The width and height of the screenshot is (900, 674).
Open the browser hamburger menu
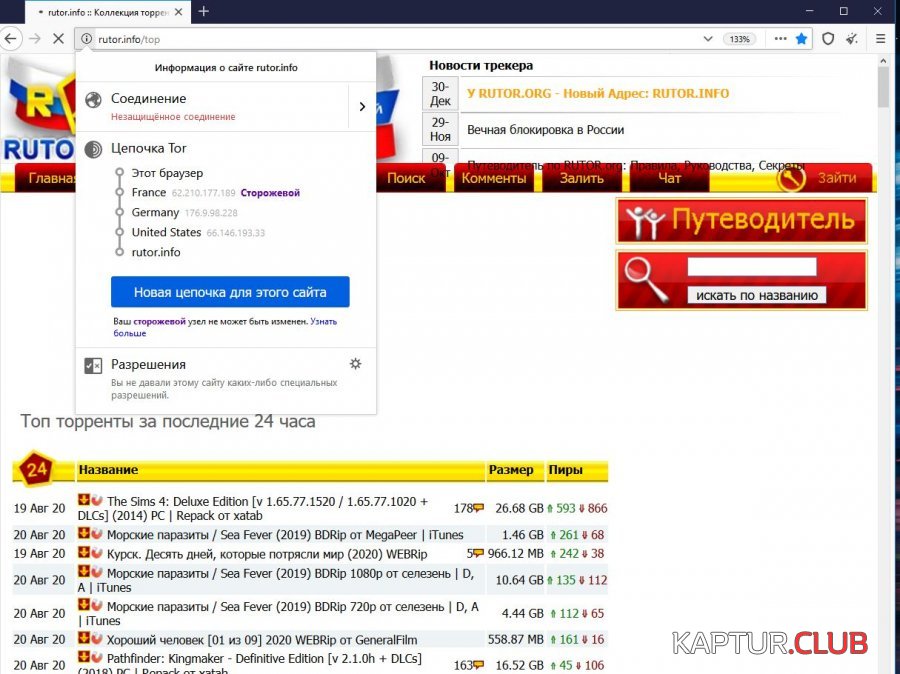click(x=880, y=39)
